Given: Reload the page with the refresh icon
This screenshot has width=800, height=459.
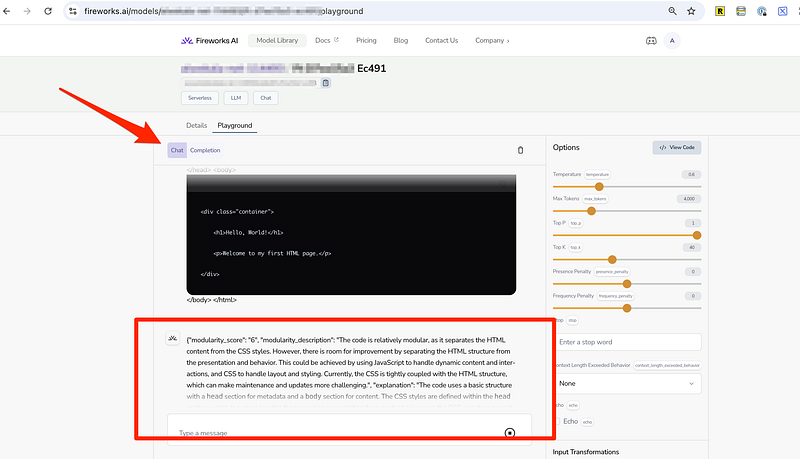Looking at the screenshot, I should tap(48, 11).
